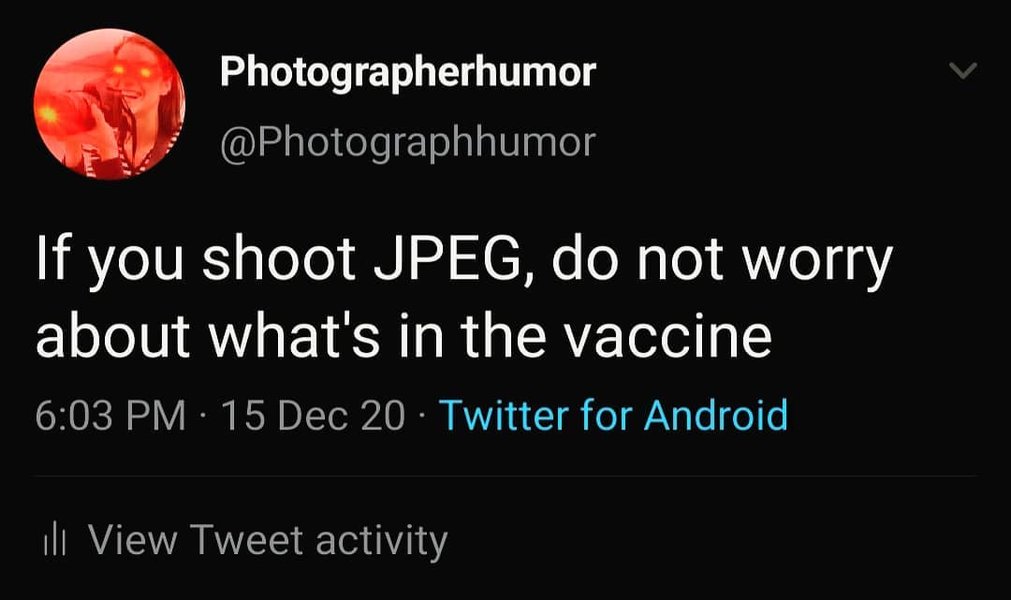Click the 15 Dec 20 date
Screen dimensions: 1011x600
coord(311,414)
